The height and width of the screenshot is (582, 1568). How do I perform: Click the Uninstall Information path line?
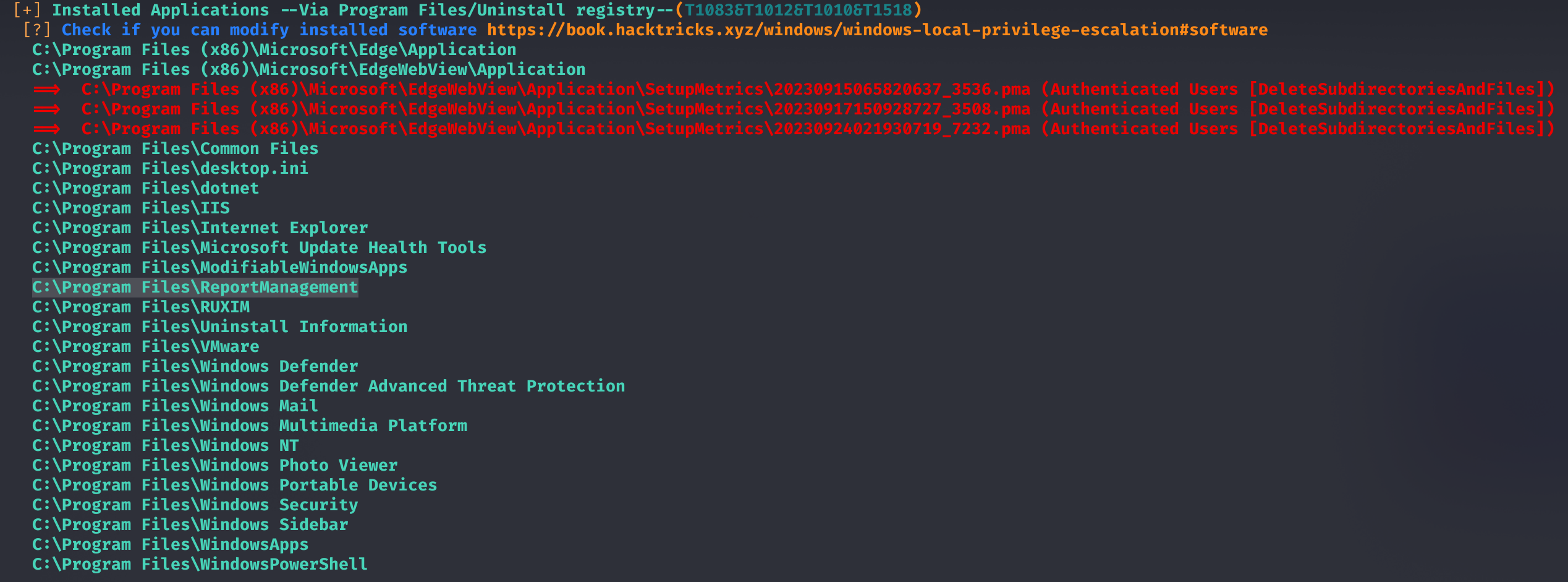[x=220, y=327]
